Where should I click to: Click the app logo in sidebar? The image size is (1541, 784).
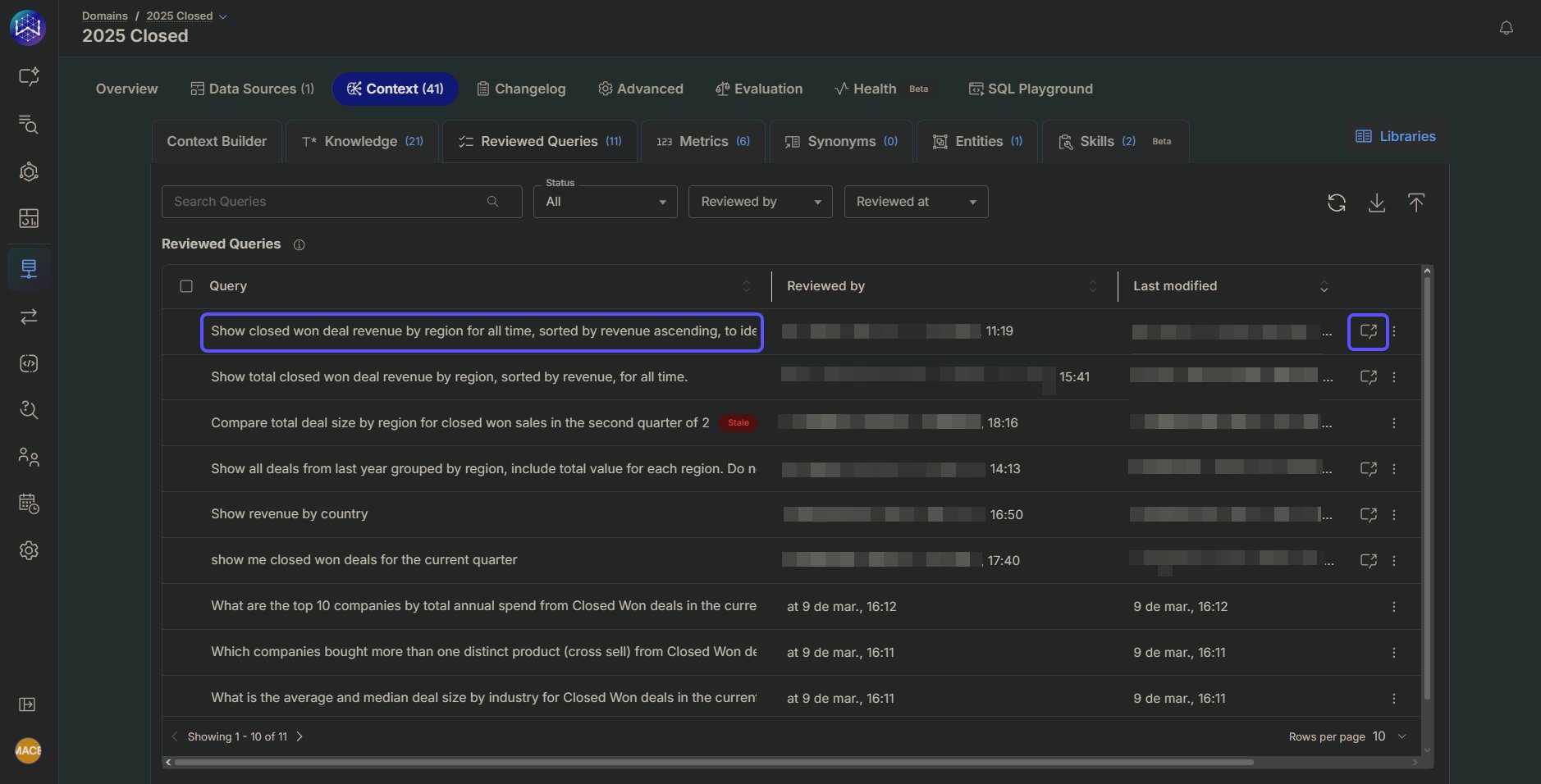click(x=28, y=28)
